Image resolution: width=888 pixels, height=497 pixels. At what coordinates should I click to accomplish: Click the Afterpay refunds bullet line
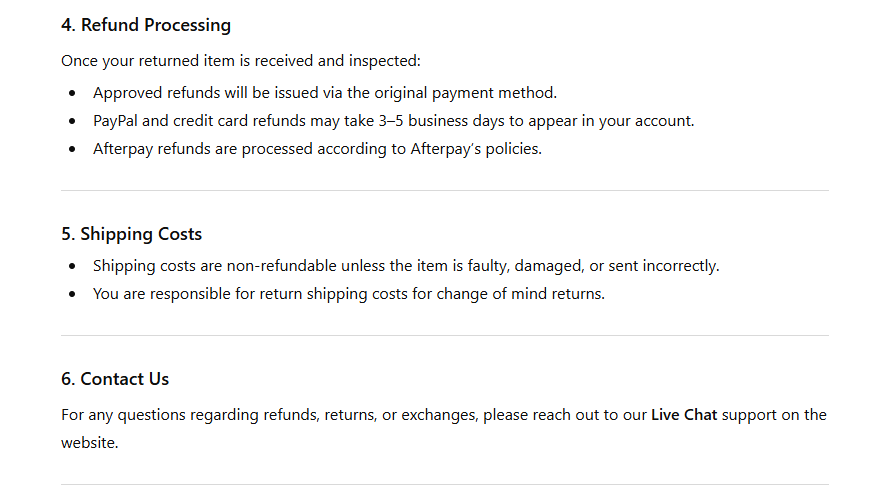coord(317,149)
